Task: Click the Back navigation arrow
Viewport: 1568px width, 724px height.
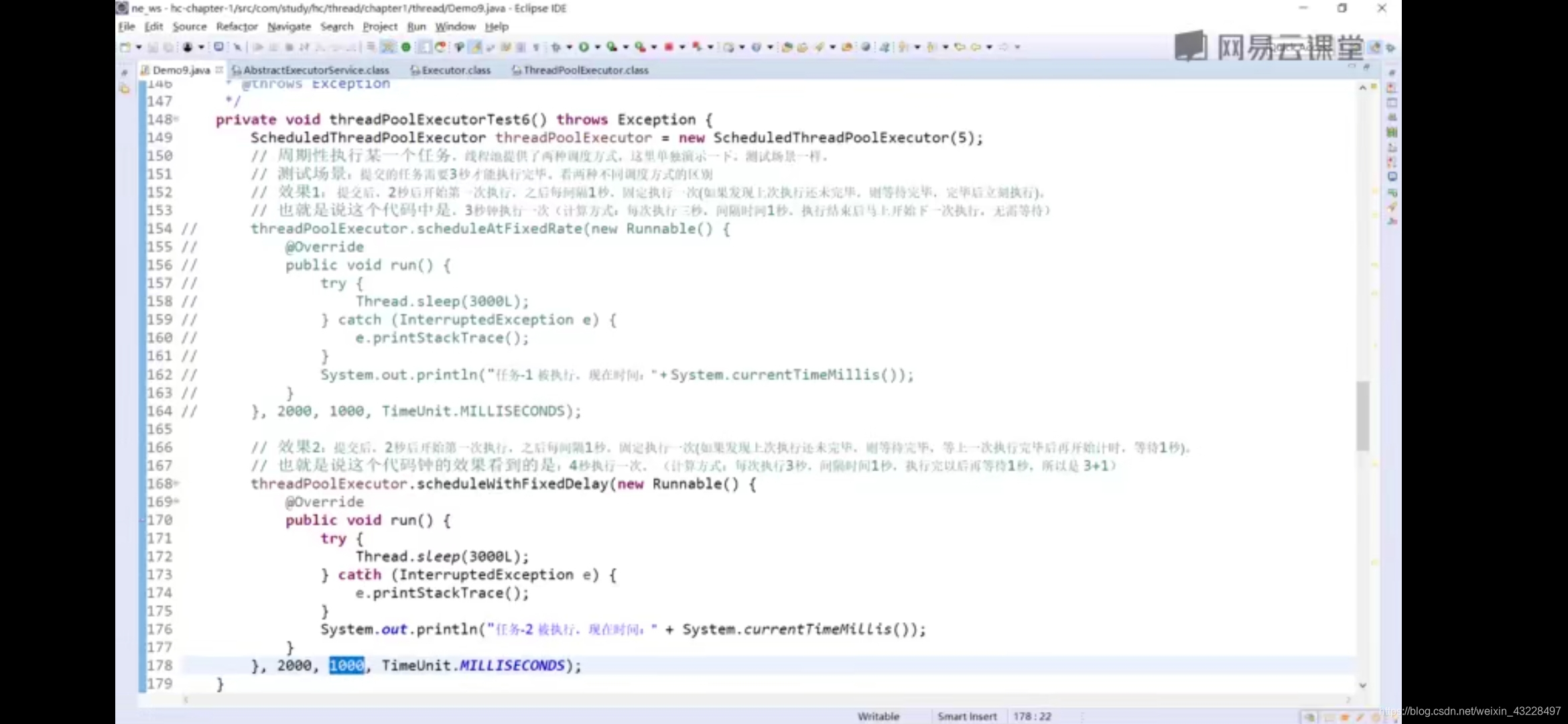Action: (x=976, y=47)
